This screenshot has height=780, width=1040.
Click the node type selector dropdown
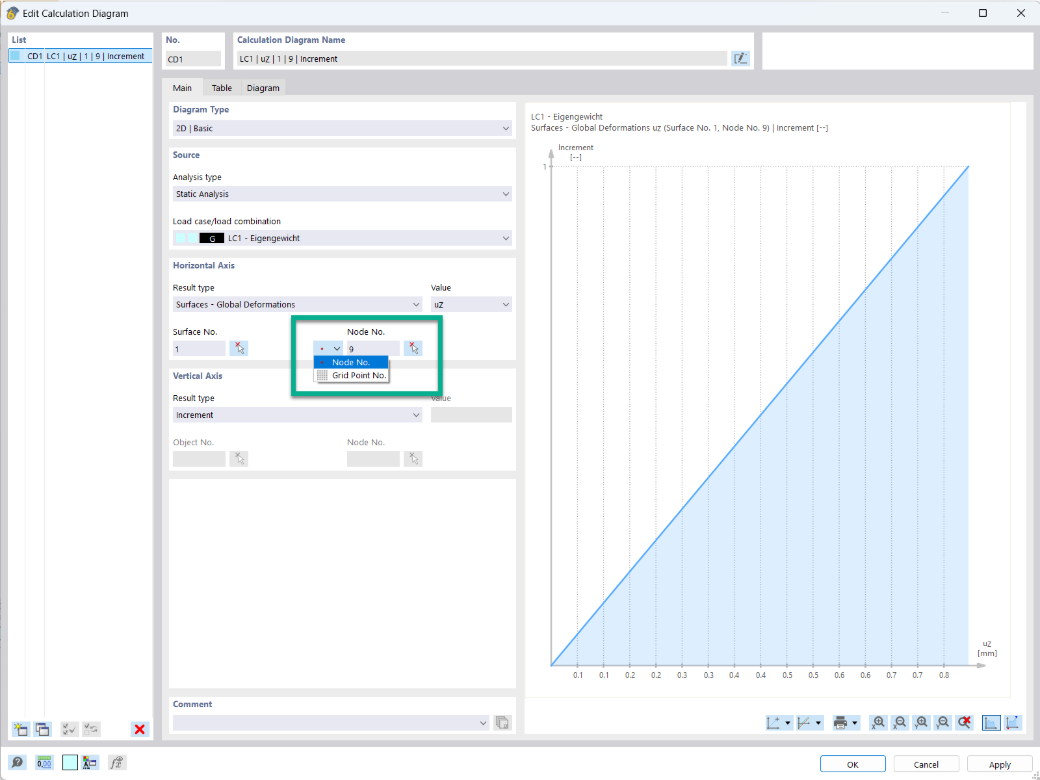[328, 348]
